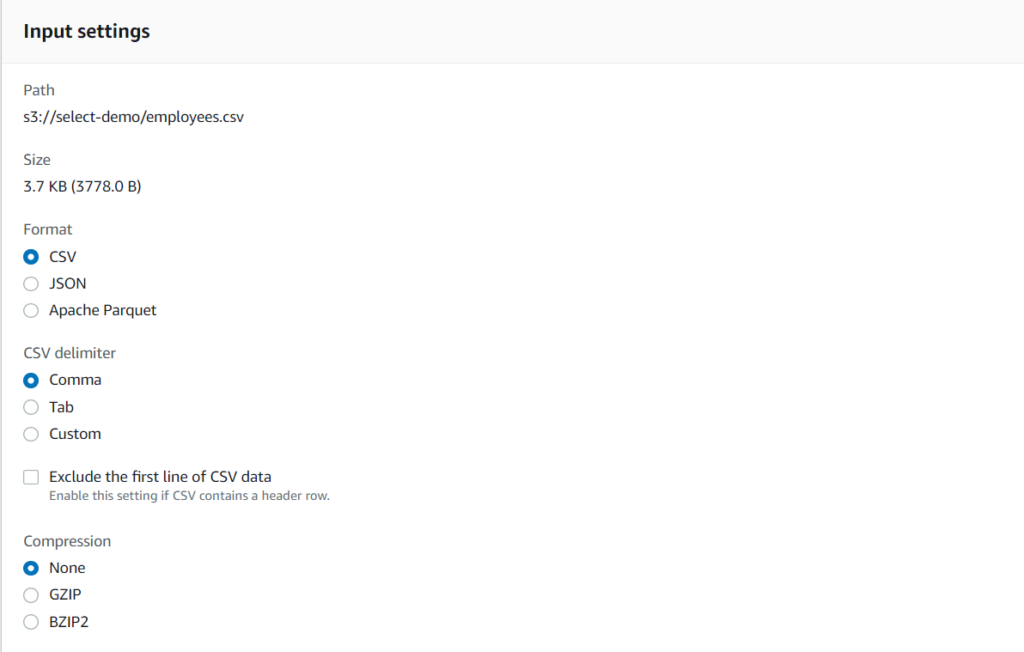
Task: Choose the Apache Parquet format option
Action: coord(31,311)
